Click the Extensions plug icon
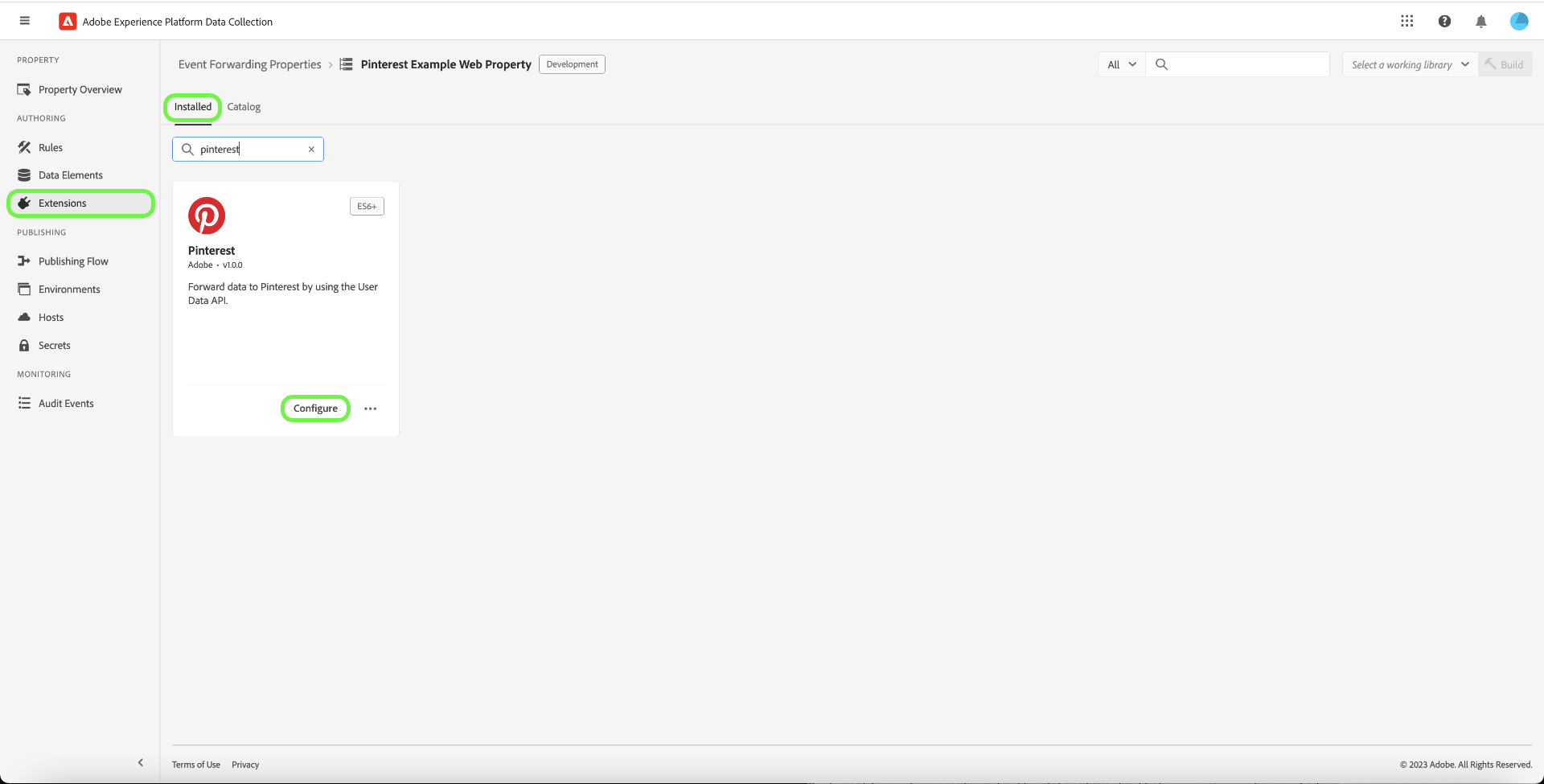 24,203
